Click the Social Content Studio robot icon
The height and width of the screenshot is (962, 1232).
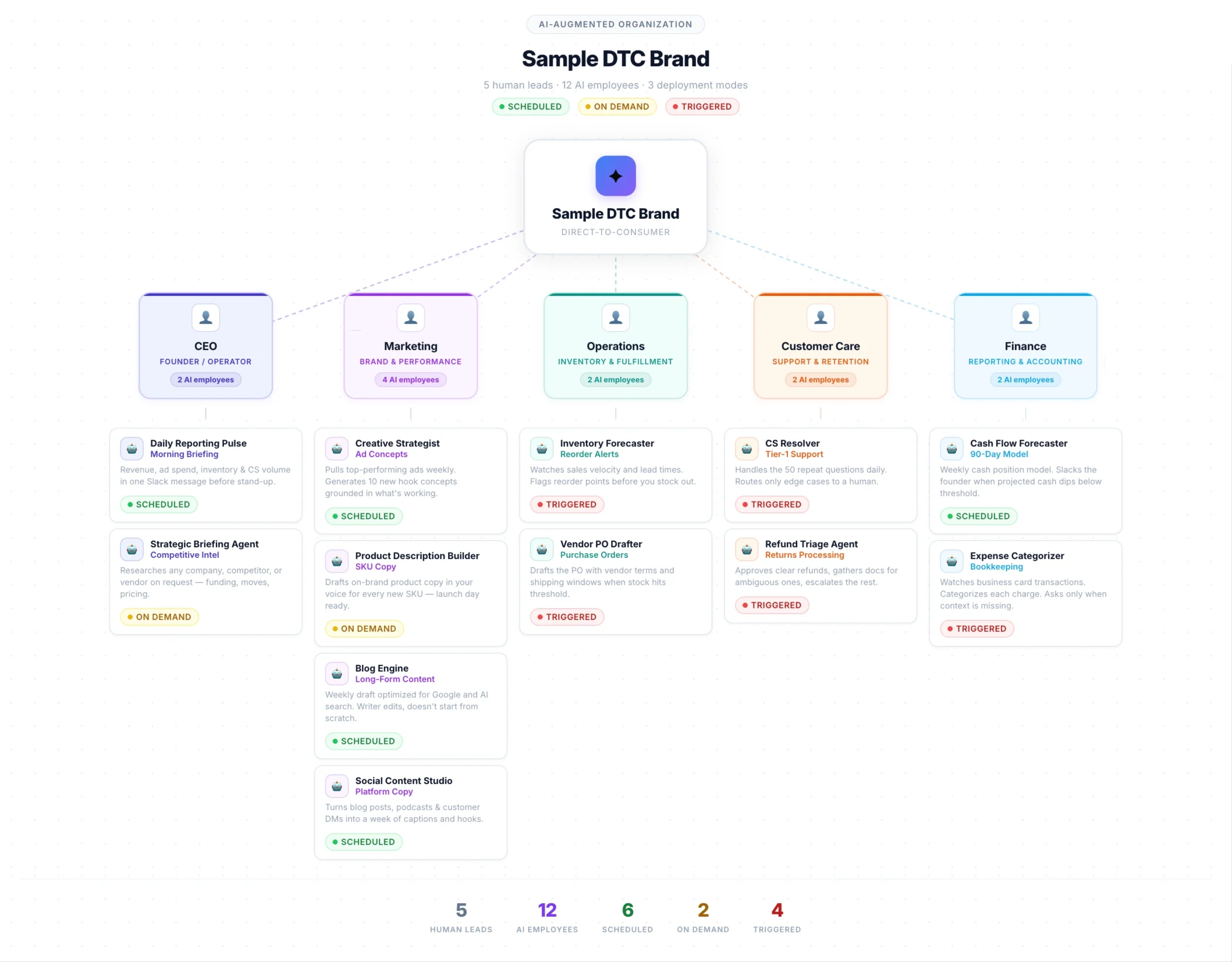pyautogui.click(x=337, y=786)
